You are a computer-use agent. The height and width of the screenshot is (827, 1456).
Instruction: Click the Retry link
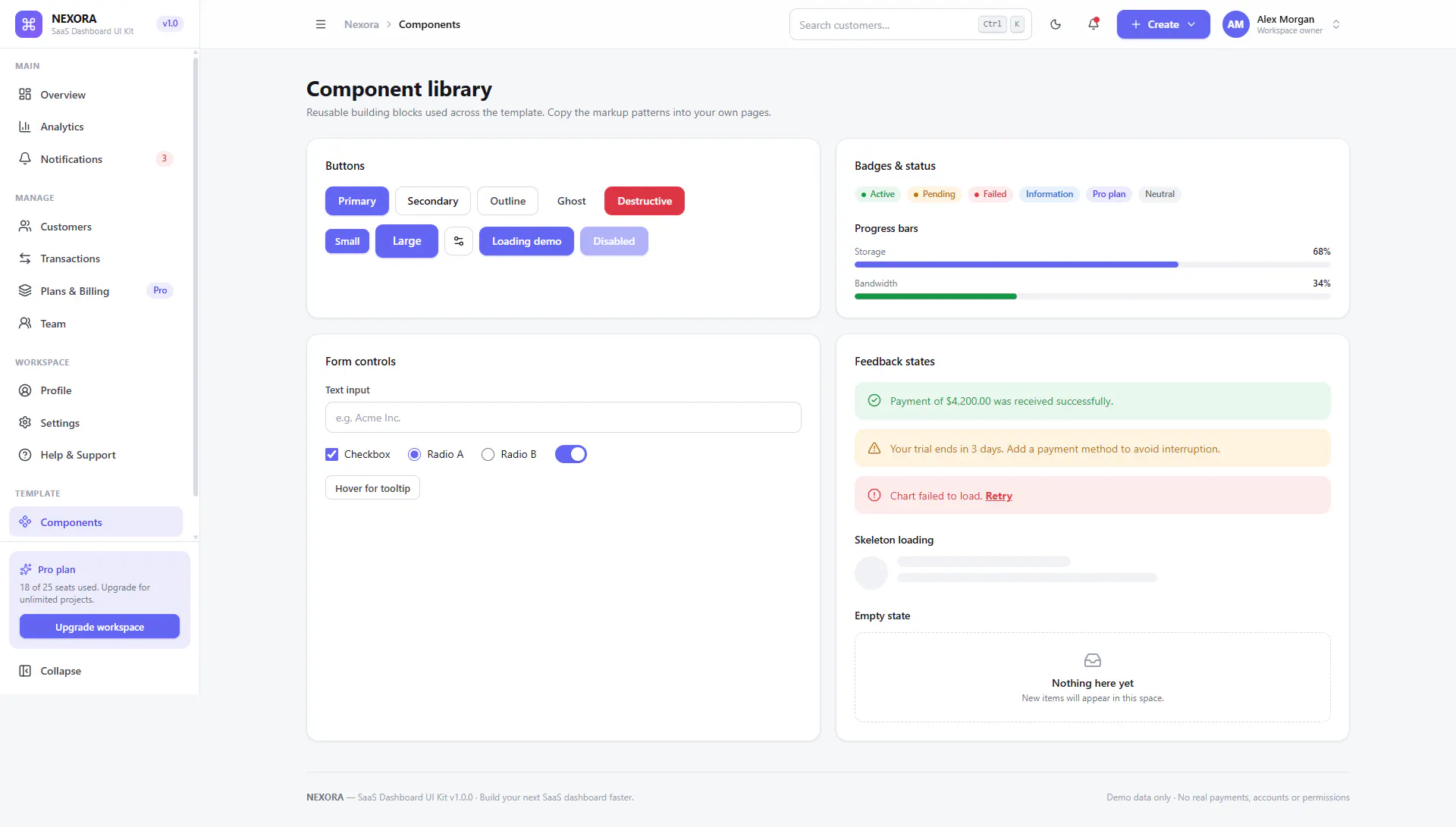[999, 496]
